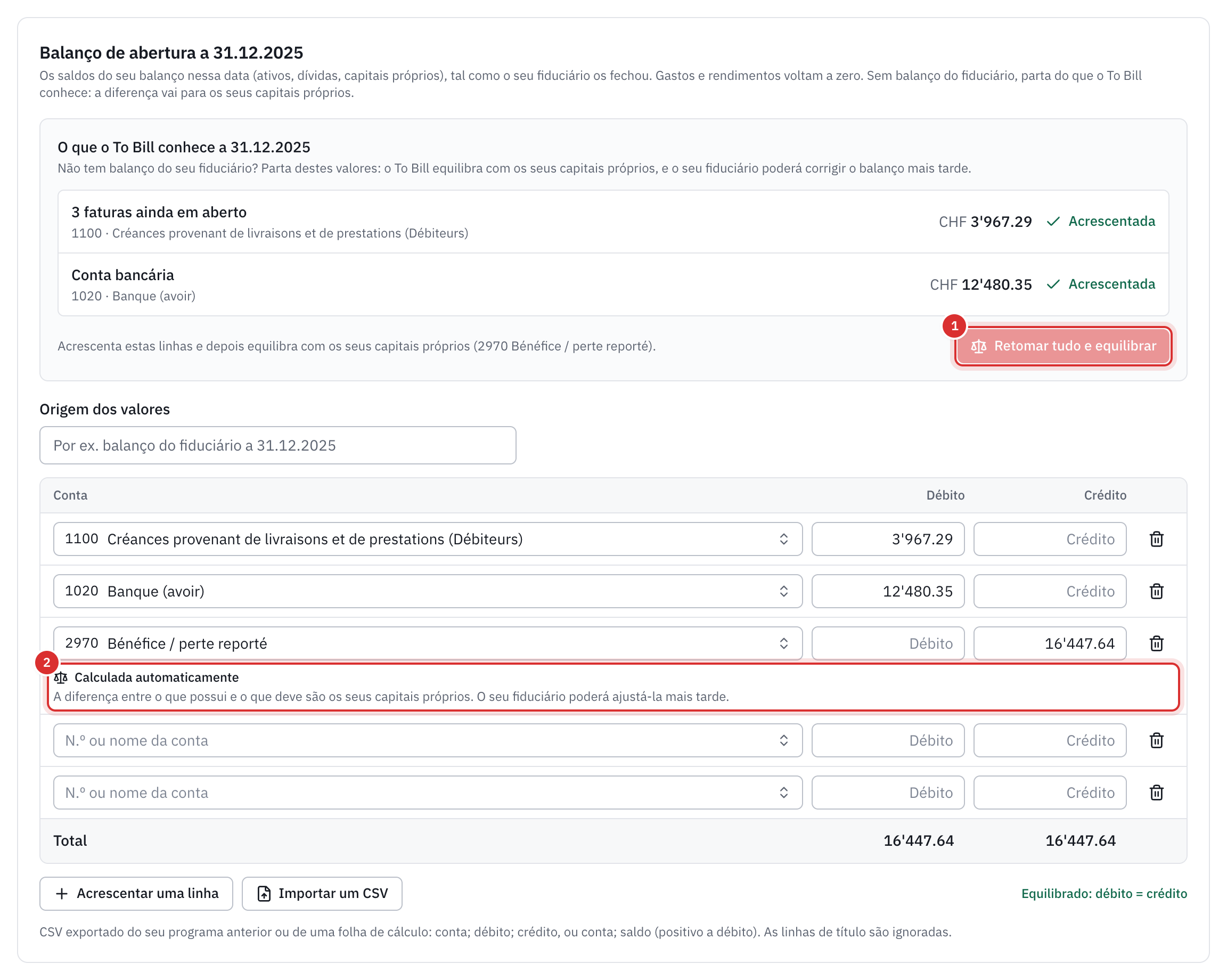Click the 'Total' row label
Image resolution: width=1227 pixels, height=980 pixels.
70,840
